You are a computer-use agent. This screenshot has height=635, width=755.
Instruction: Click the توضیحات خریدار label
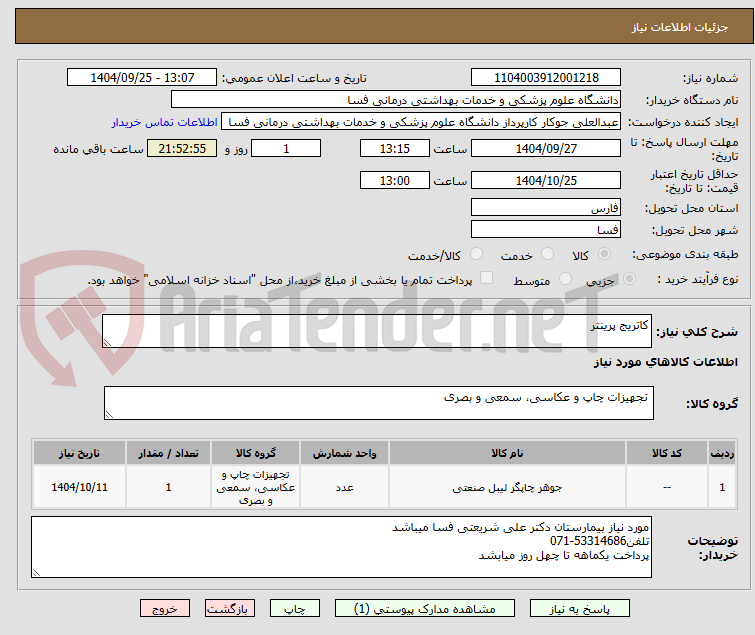coord(713,547)
